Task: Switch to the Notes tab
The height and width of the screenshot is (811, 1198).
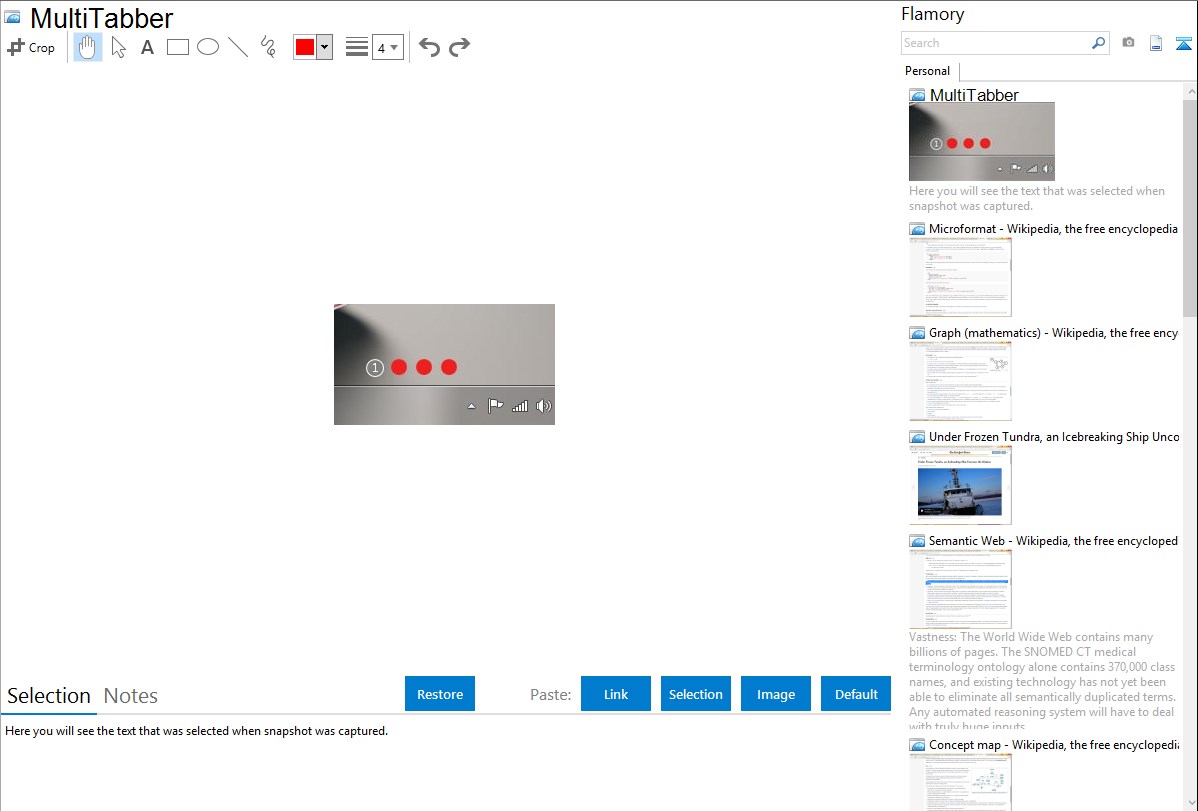Action: 131,696
